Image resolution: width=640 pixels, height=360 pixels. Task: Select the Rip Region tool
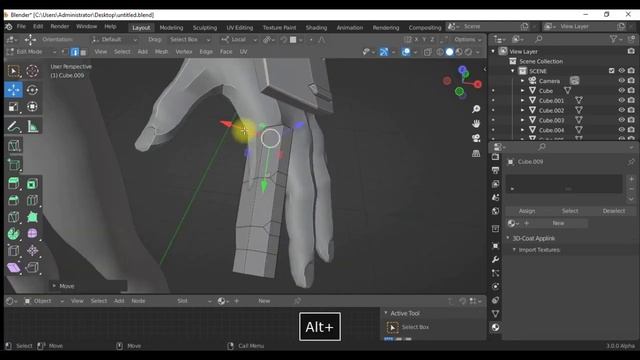click(32, 268)
